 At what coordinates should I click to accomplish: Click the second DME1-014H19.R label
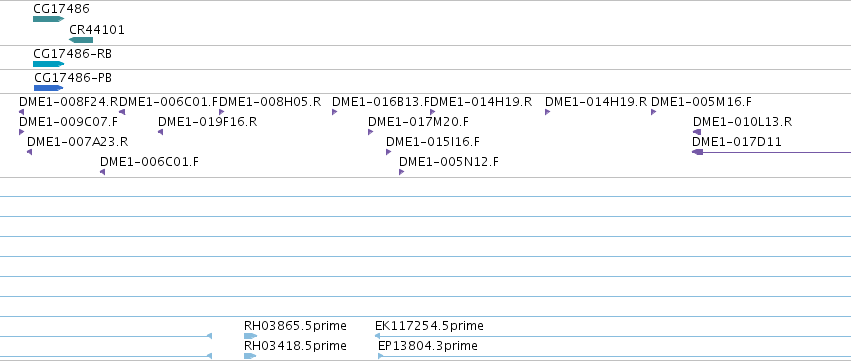[x=596, y=102]
